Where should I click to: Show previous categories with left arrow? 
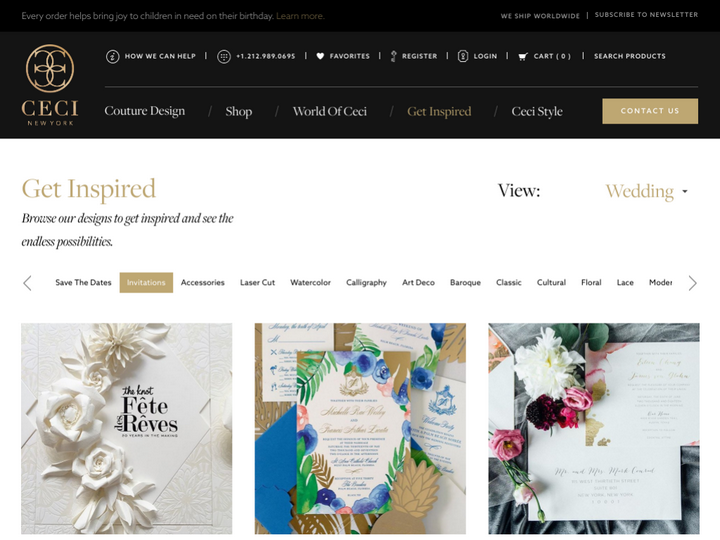[28, 283]
